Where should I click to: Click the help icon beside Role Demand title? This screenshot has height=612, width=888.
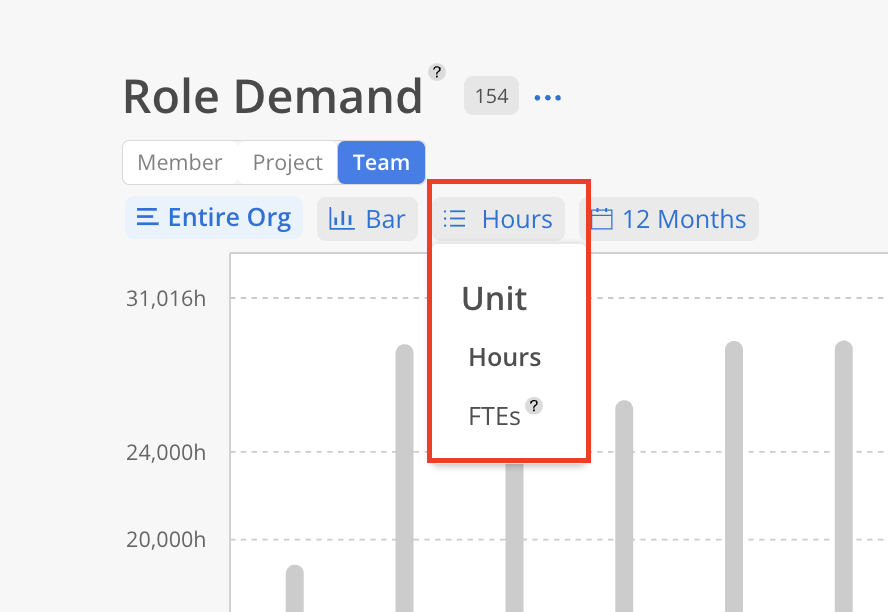[437, 72]
